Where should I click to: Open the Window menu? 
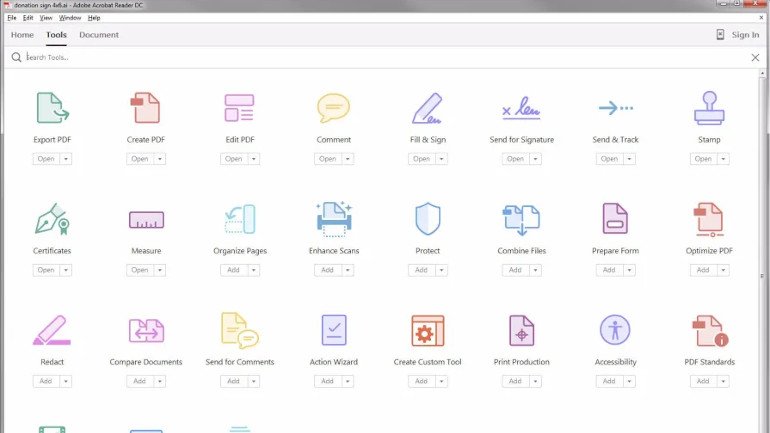(70, 18)
